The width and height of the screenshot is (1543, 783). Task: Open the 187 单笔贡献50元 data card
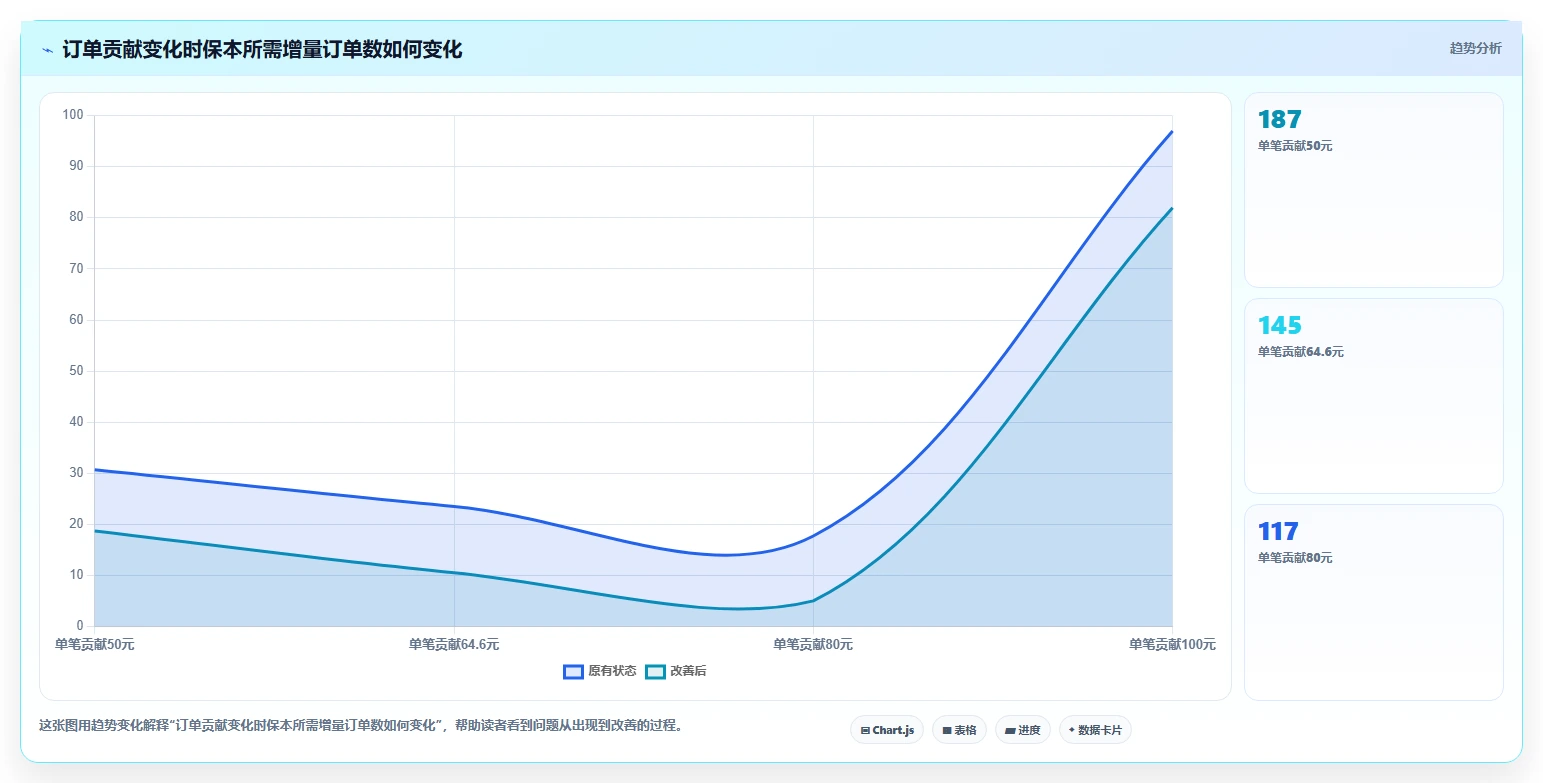1373,190
